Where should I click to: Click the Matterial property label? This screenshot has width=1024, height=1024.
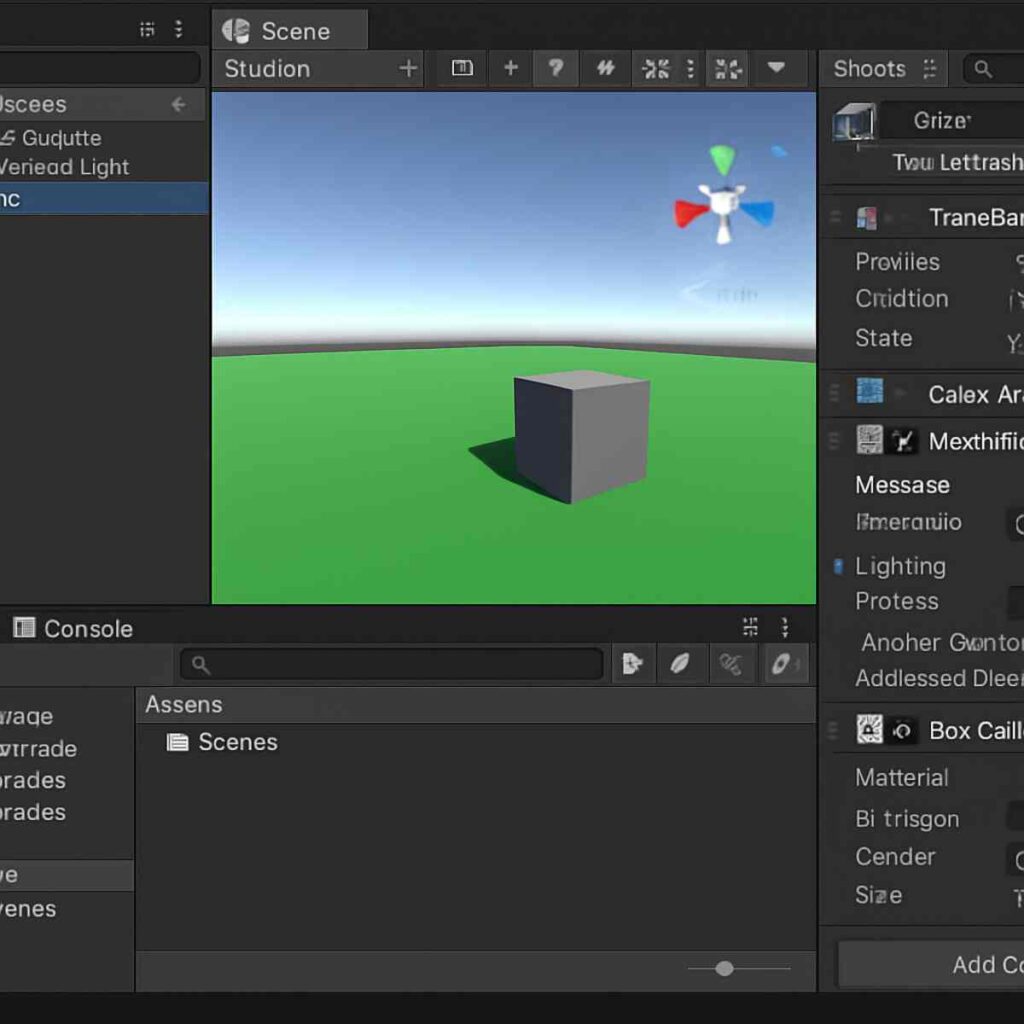[x=901, y=777]
